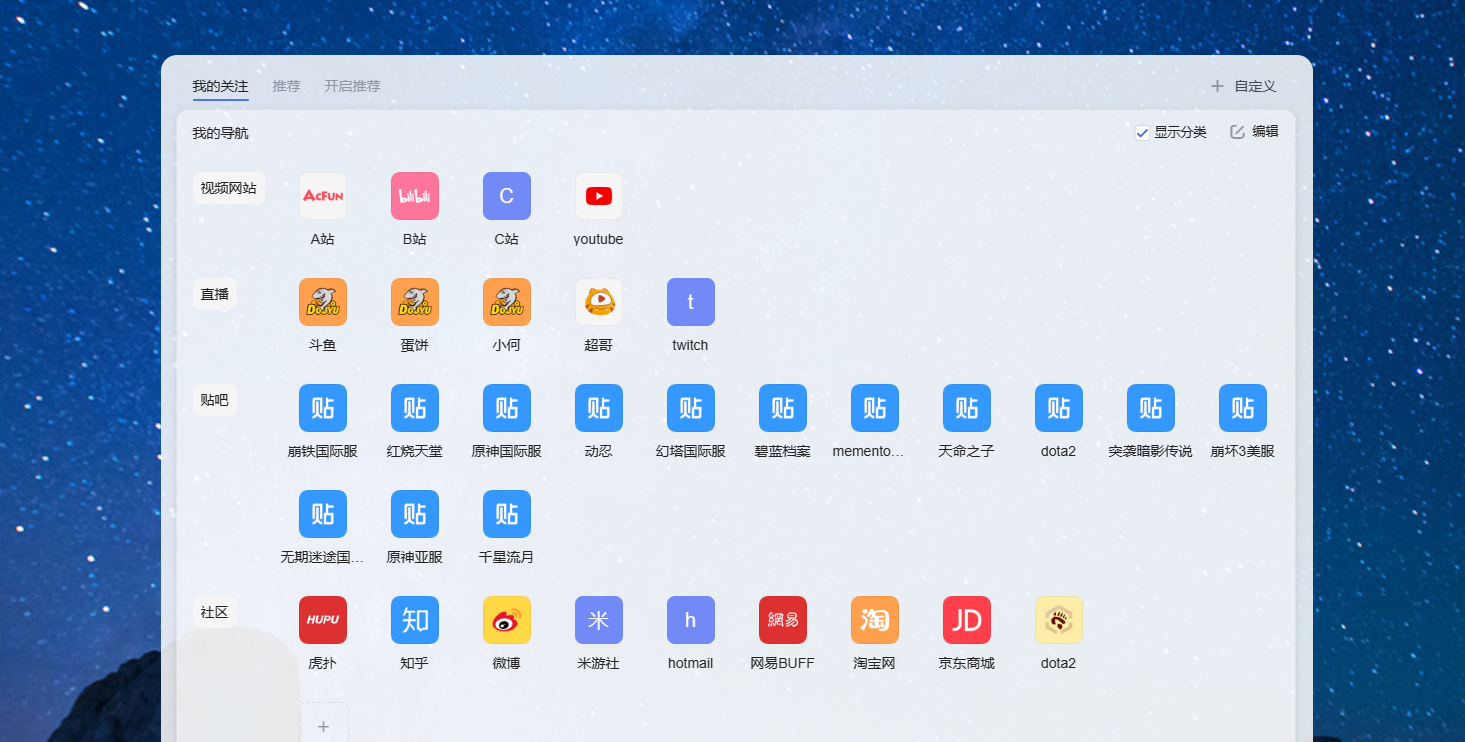Add a new shortcut with the plus tile
Viewport: 1465px width, 742px height.
point(324,723)
